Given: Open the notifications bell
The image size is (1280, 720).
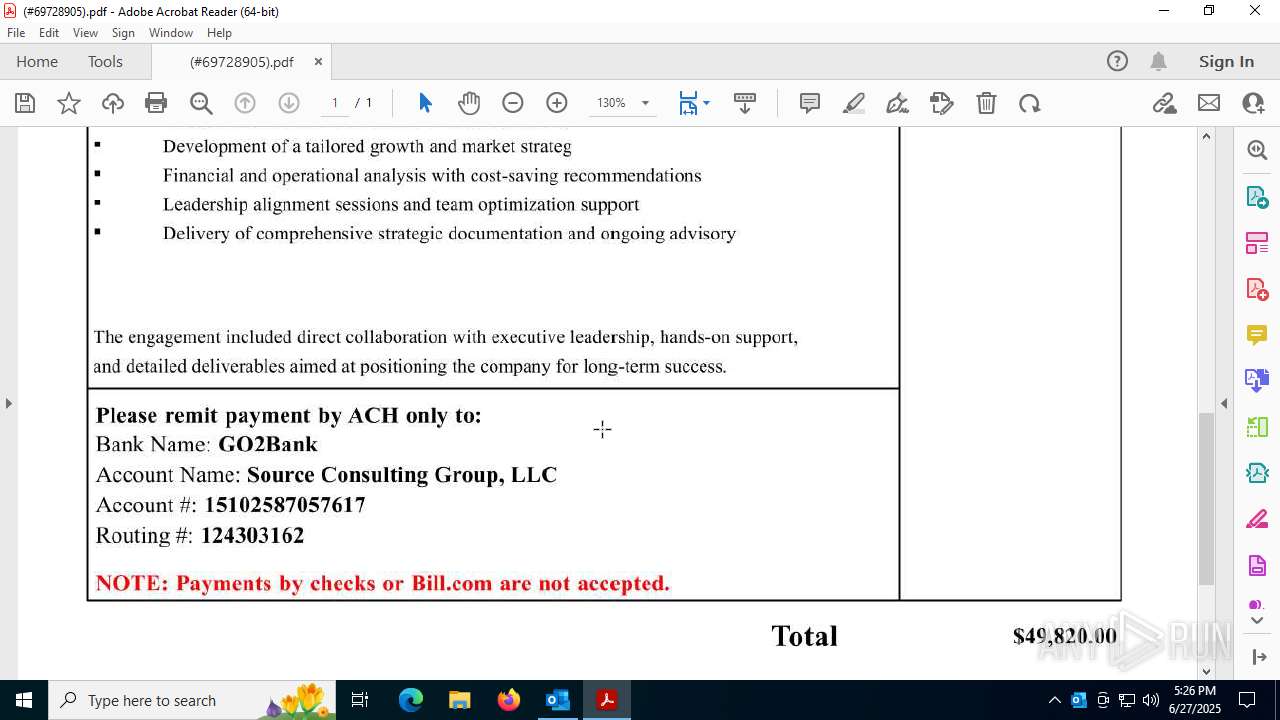Looking at the screenshot, I should (1158, 62).
